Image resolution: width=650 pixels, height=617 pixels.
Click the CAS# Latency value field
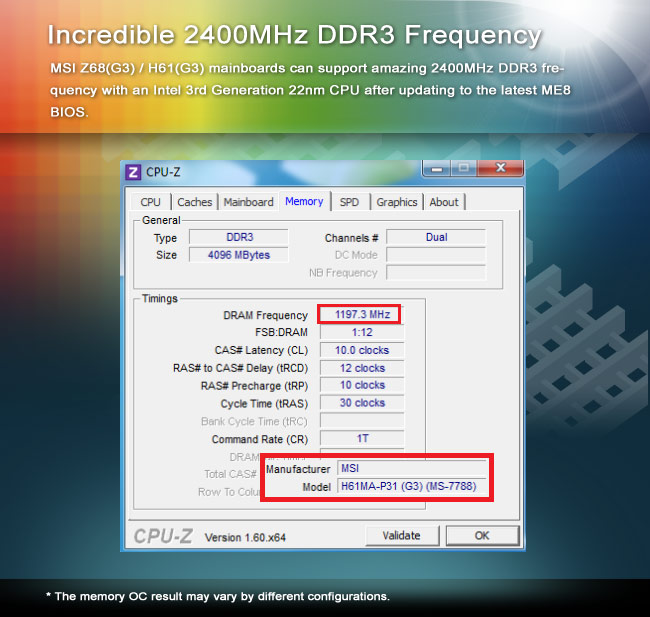(361, 350)
